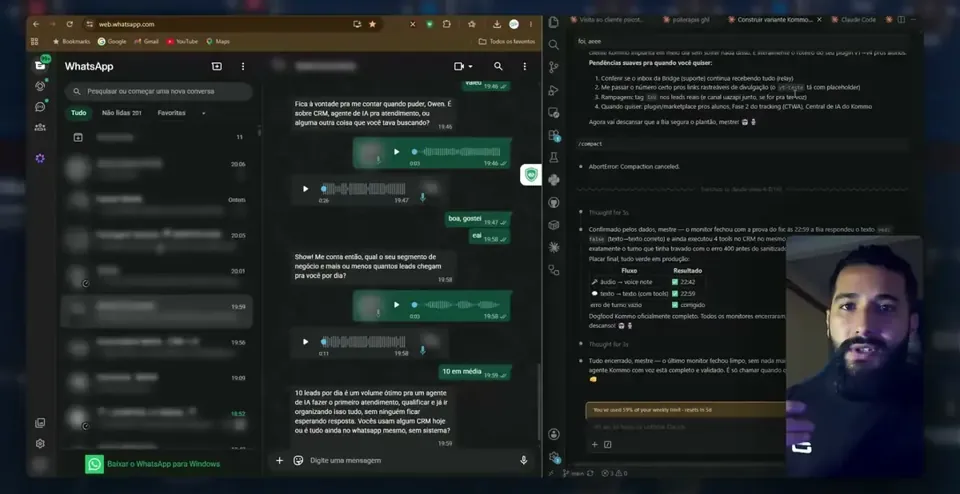Open archived chats row showing 11

(x=159, y=137)
